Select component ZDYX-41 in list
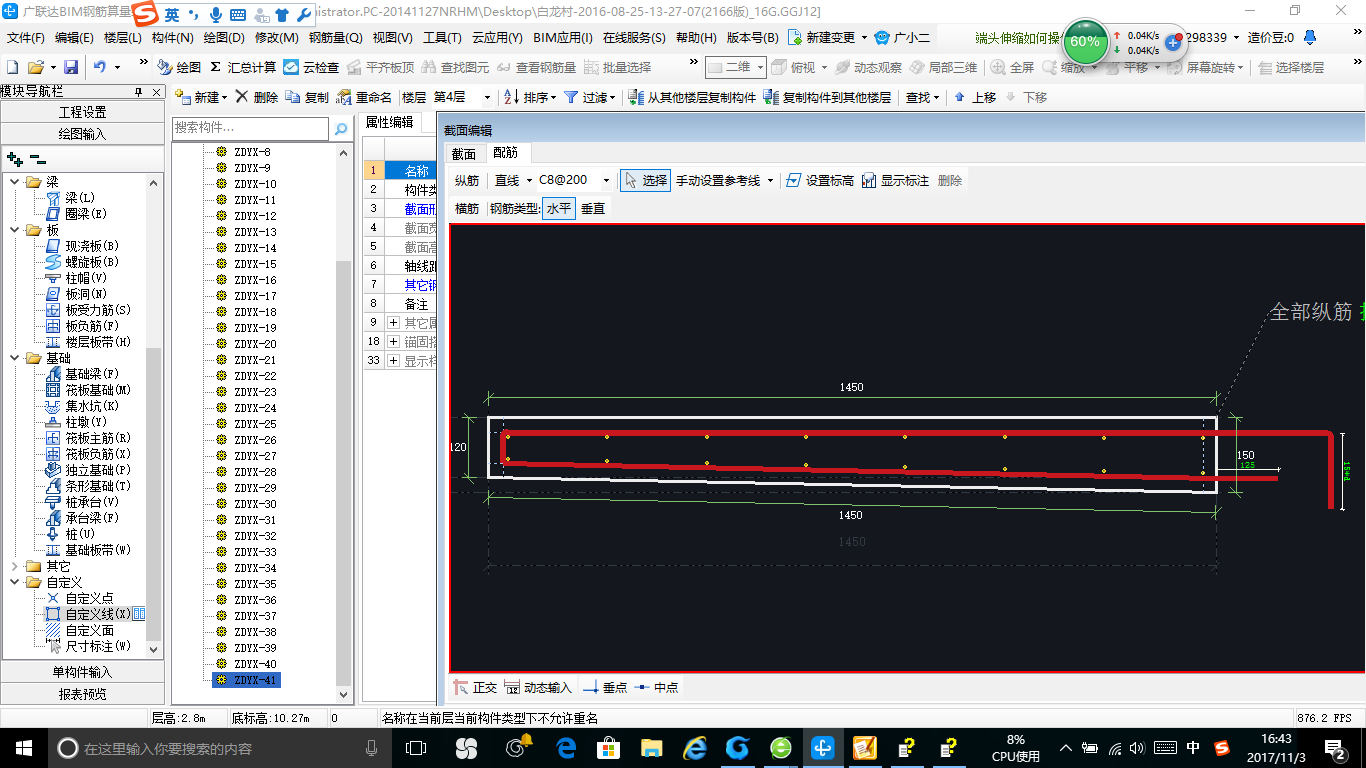The height and width of the screenshot is (768, 1366). coord(247,680)
